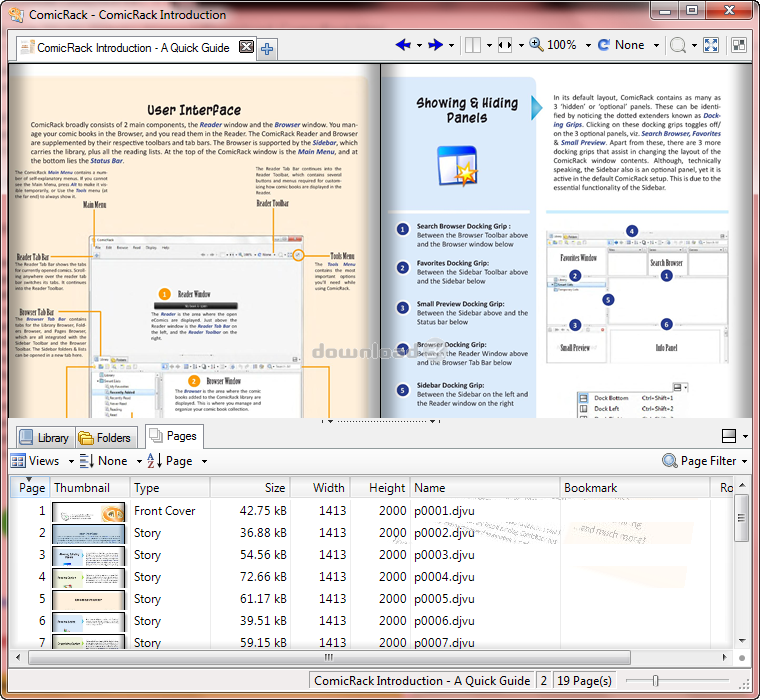
Task: Go to next page with blue forward arrow
Action: click(435, 45)
